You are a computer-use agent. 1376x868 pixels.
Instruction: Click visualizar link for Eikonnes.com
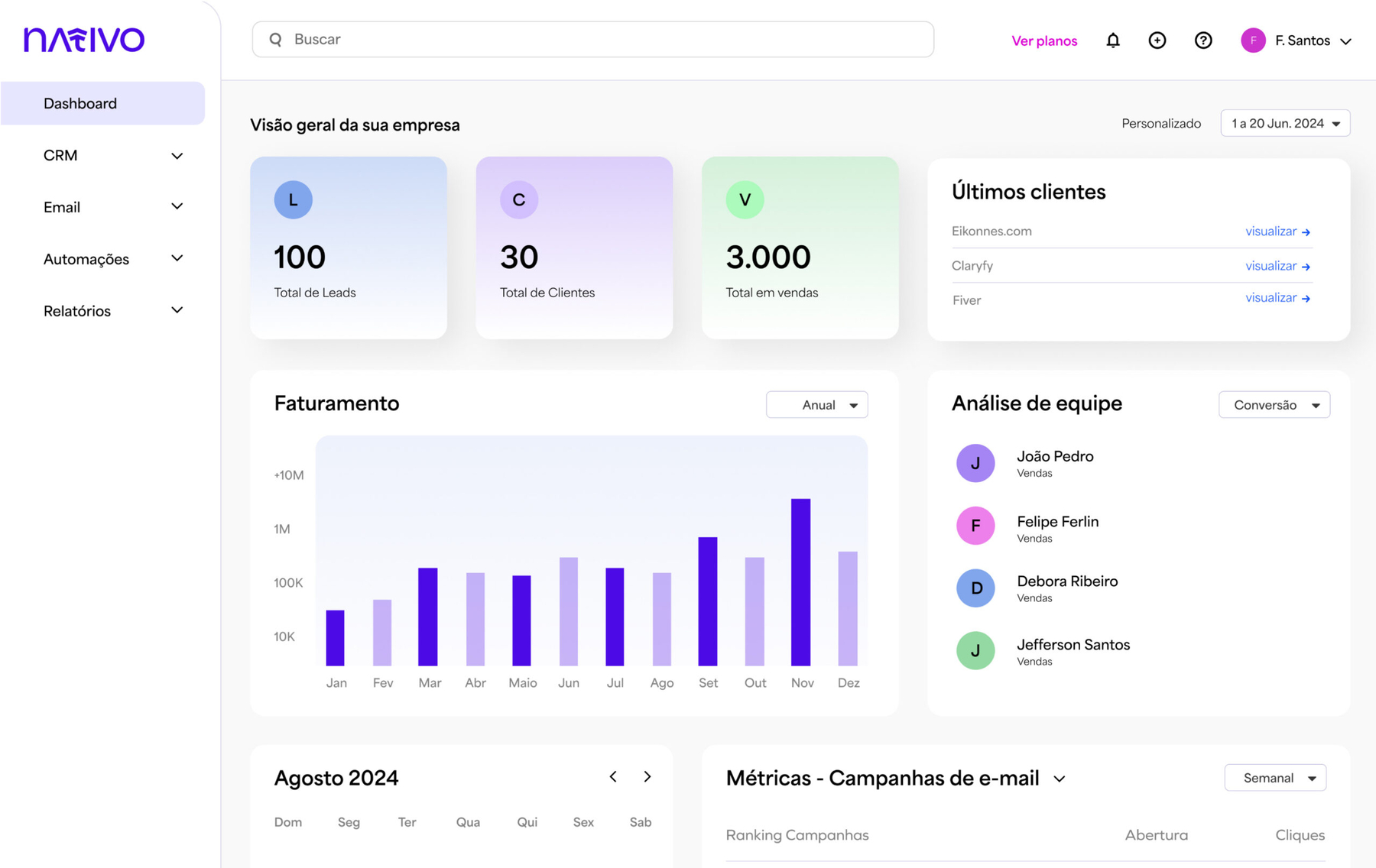[x=1277, y=232]
